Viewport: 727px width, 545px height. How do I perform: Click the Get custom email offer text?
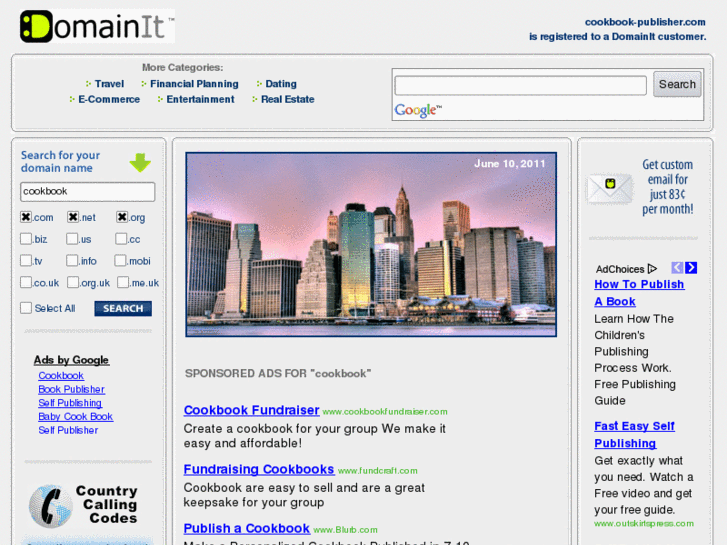(x=668, y=187)
